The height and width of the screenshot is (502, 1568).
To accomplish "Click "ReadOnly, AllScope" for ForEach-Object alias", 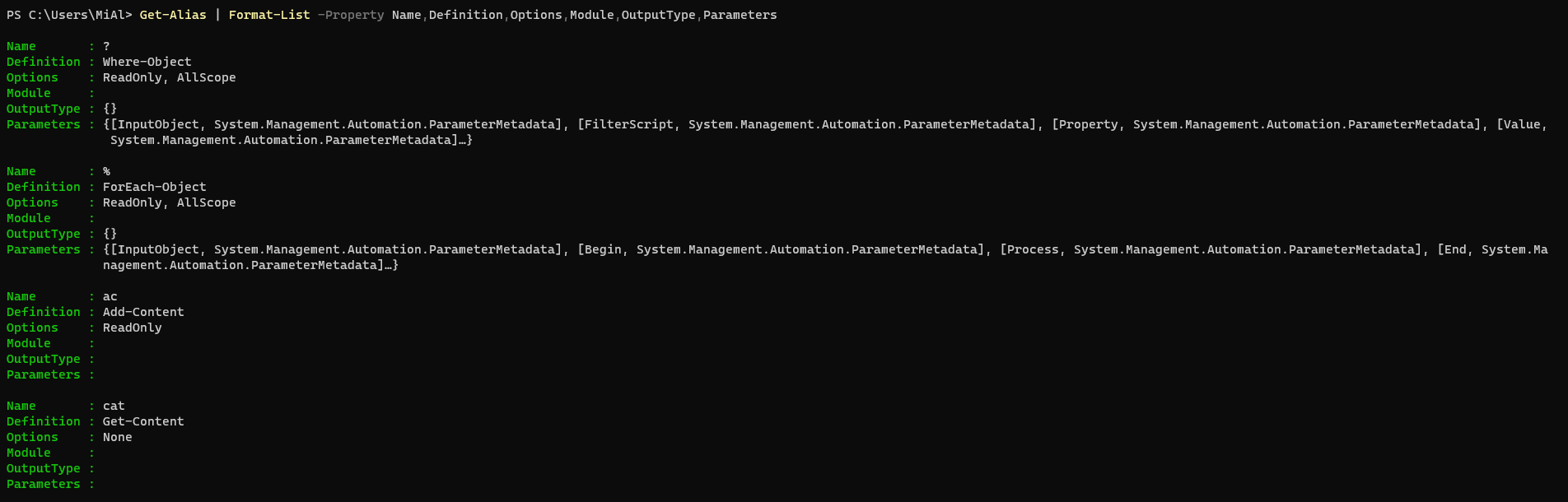I will 169,202.
